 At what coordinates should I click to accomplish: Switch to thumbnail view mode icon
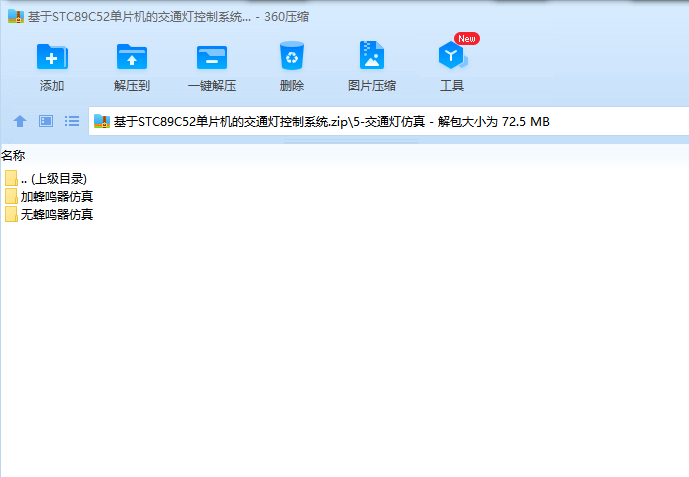tap(46, 121)
